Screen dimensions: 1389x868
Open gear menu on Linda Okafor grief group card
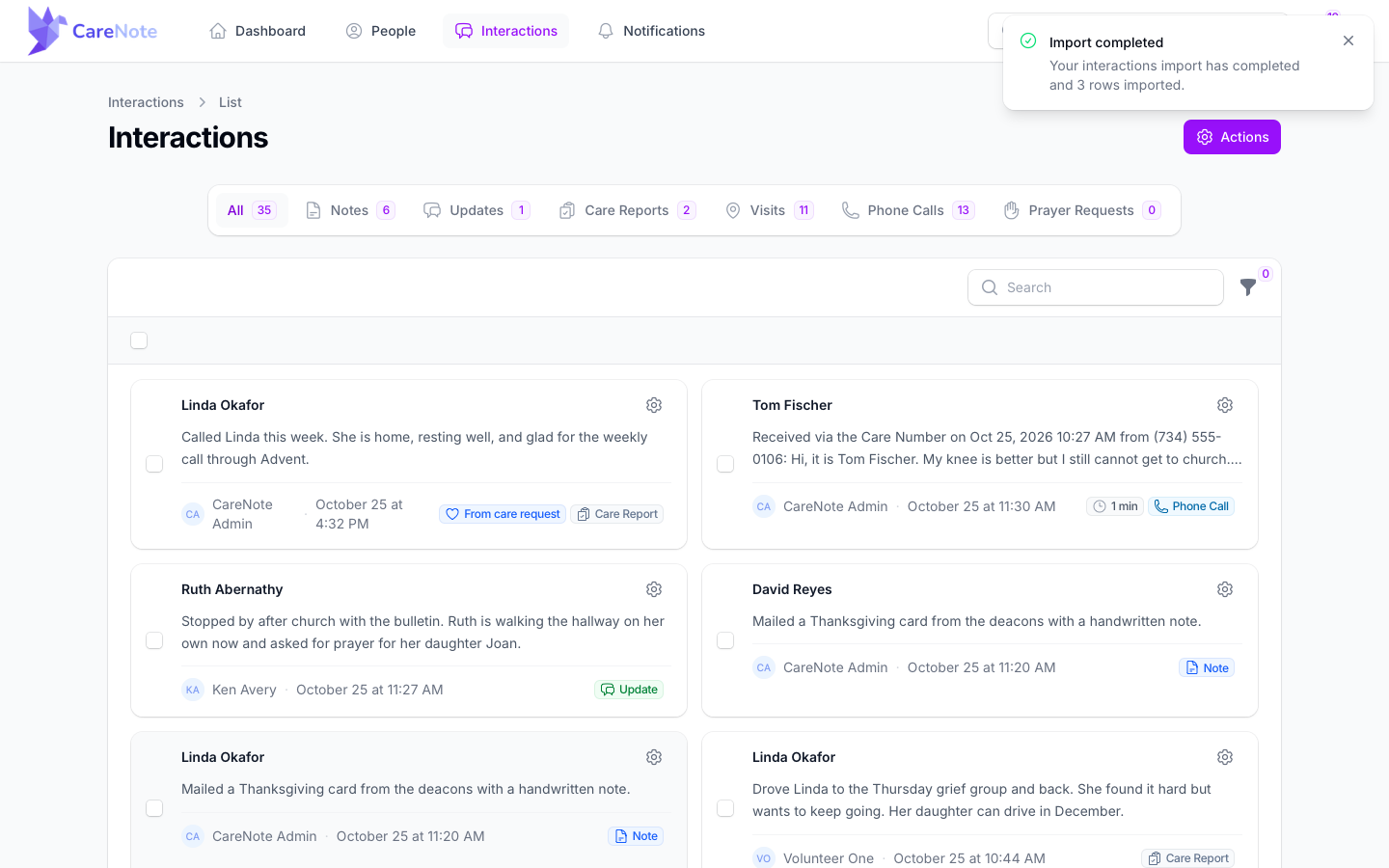pos(1225,757)
